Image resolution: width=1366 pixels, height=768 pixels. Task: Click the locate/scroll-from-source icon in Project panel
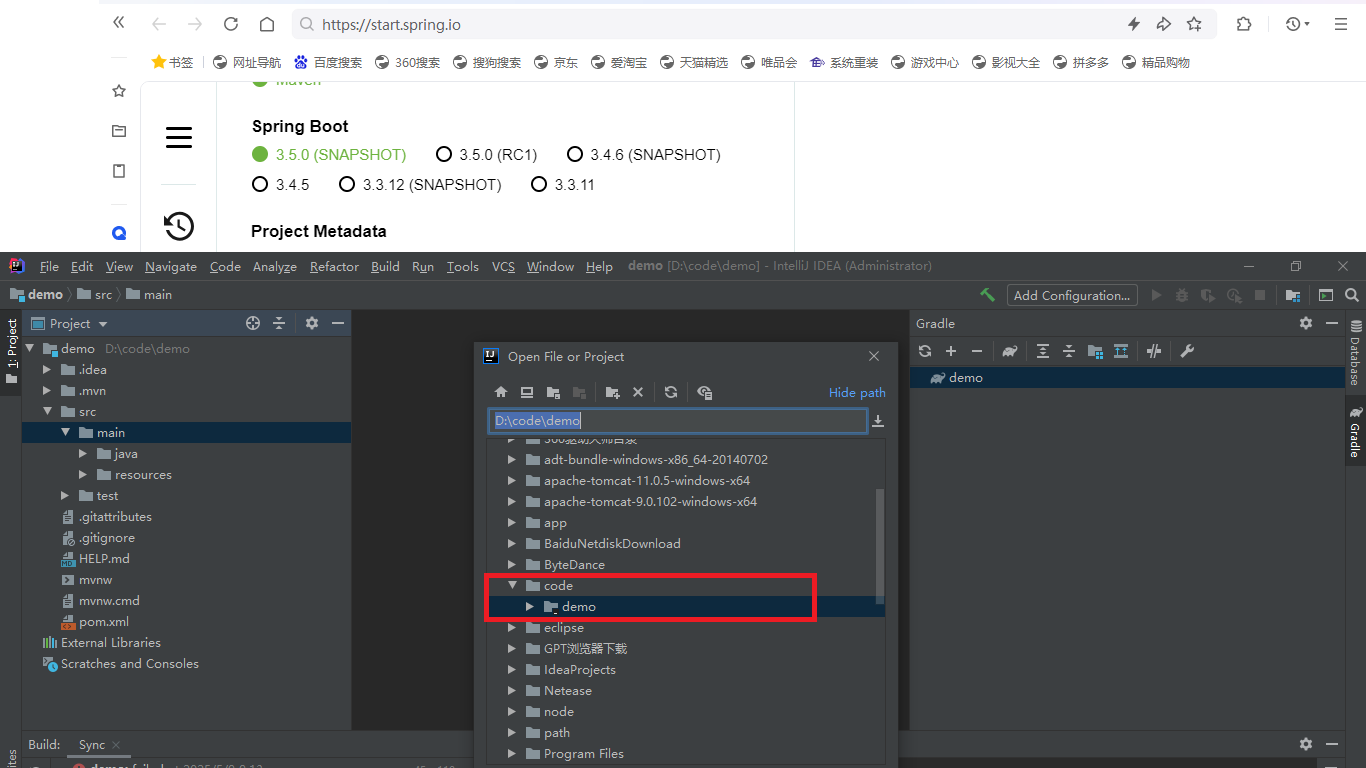(x=253, y=323)
